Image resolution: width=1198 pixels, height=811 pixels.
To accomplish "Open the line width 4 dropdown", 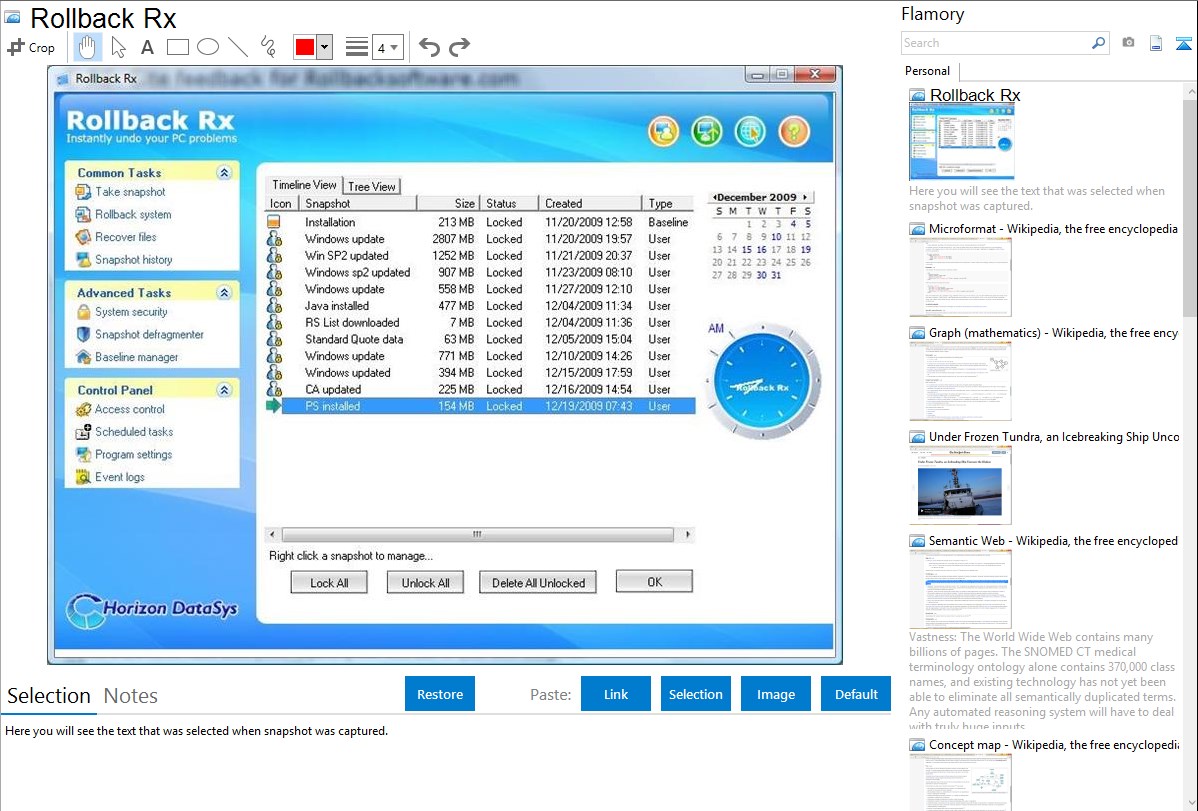I will (x=388, y=47).
